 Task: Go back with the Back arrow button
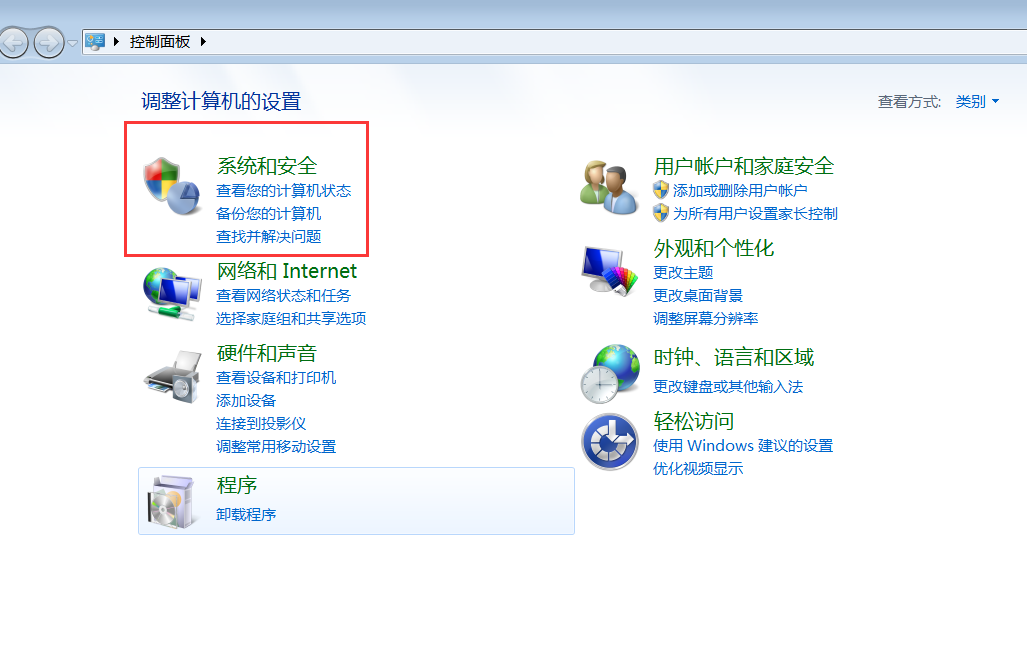[x=13, y=43]
